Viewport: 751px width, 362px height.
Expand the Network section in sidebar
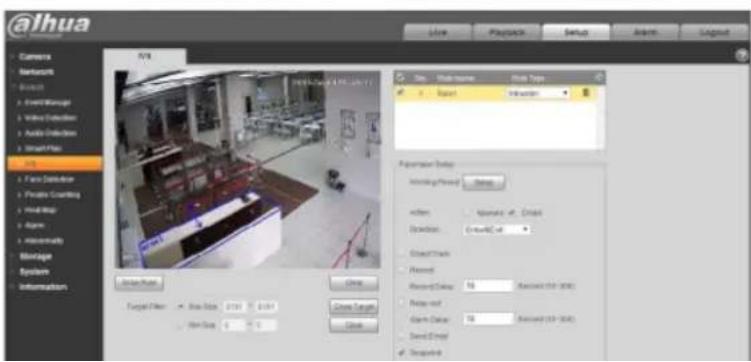(x=35, y=72)
